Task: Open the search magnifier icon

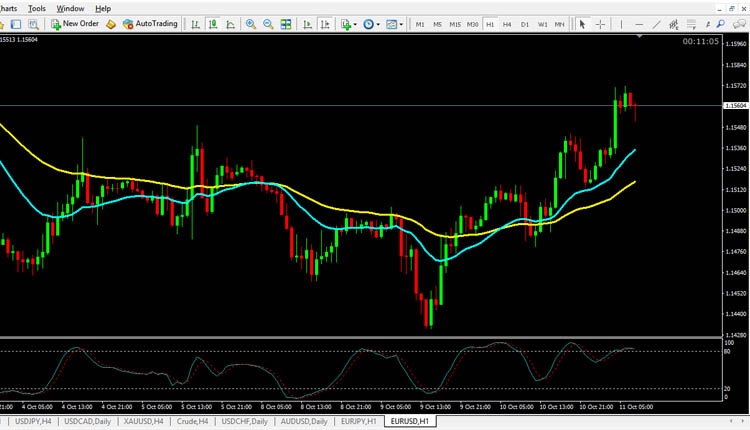Action: point(721,24)
